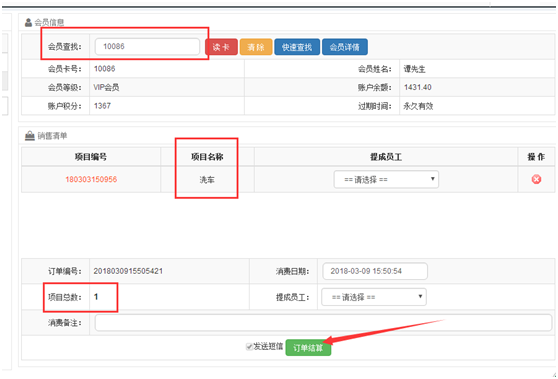Click the 账户积分 value 1367
The image size is (558, 379).
click(102, 106)
